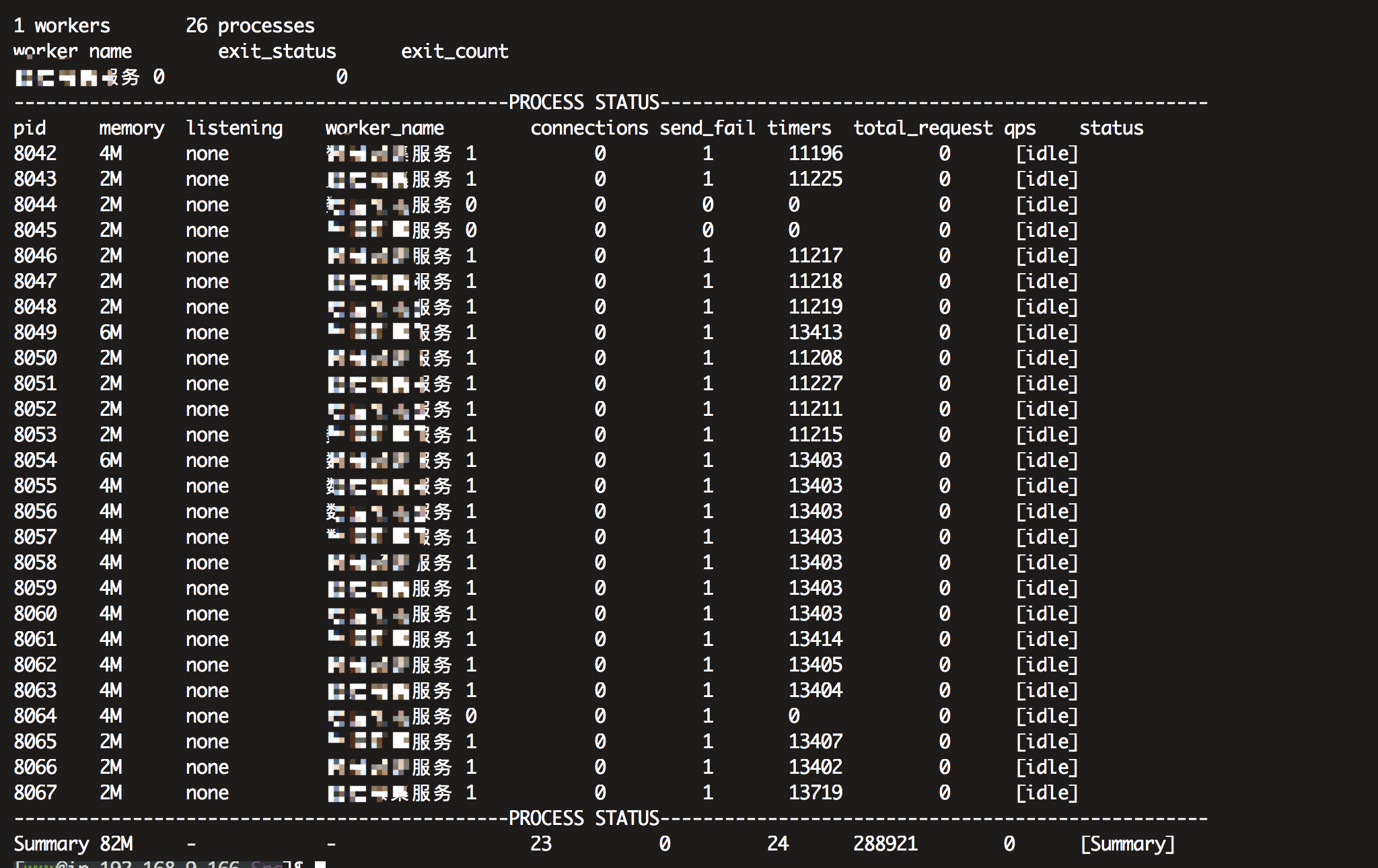Click pid 8064 in the process list

(x=35, y=716)
